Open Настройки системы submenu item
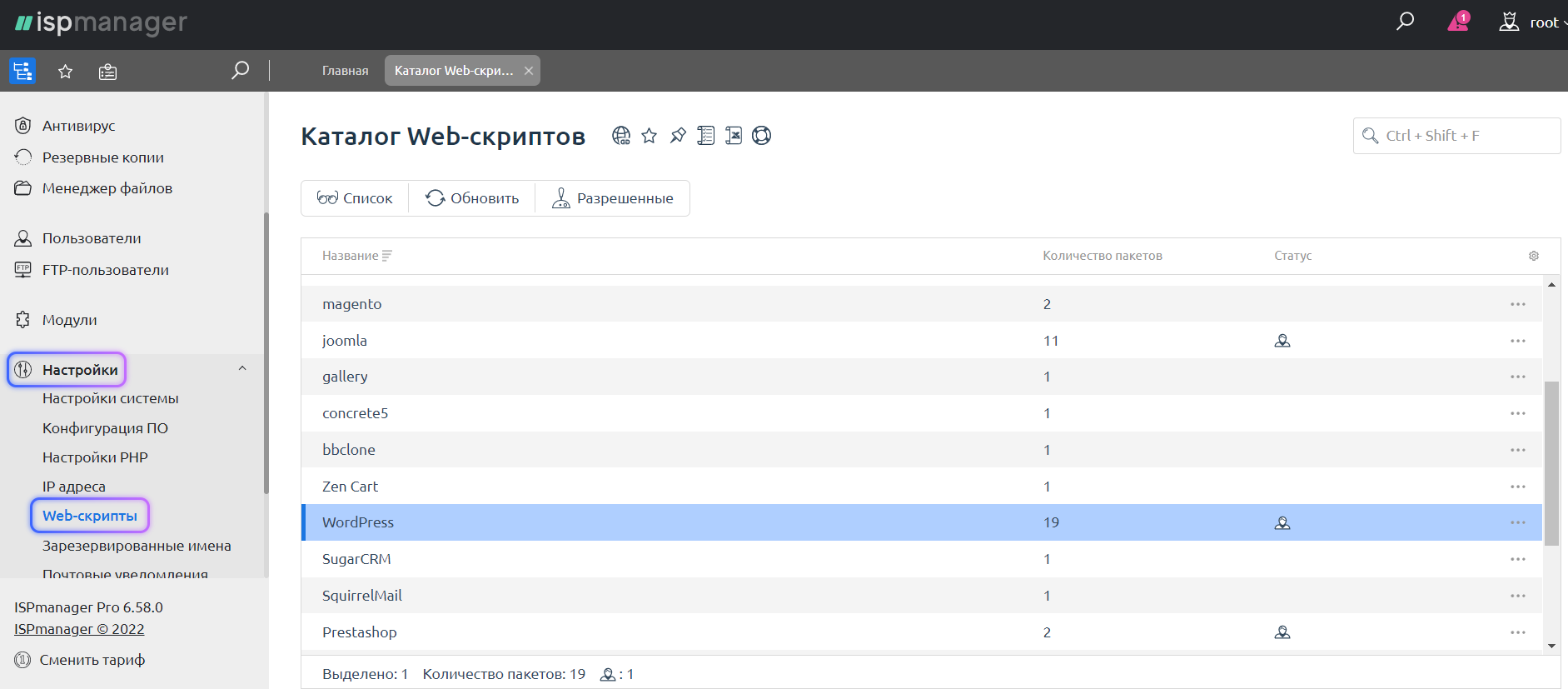This screenshot has width=1568, height=689. tap(111, 398)
